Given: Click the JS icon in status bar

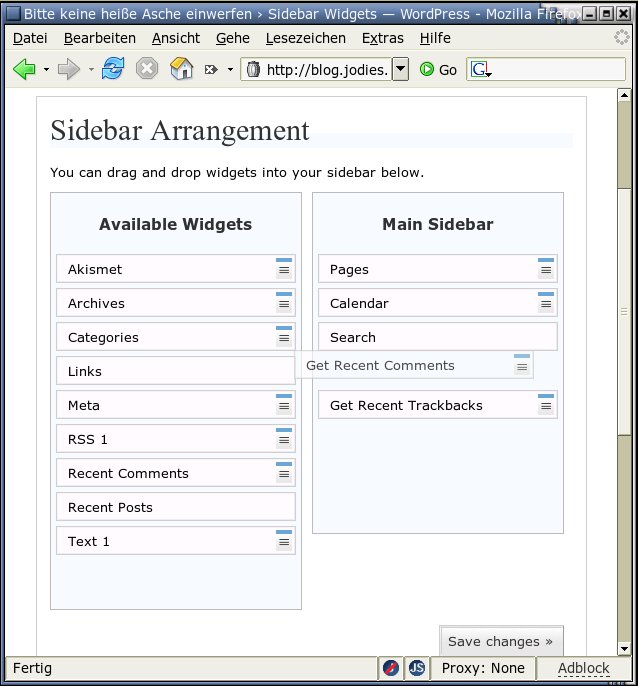Looking at the screenshot, I should pos(417,668).
